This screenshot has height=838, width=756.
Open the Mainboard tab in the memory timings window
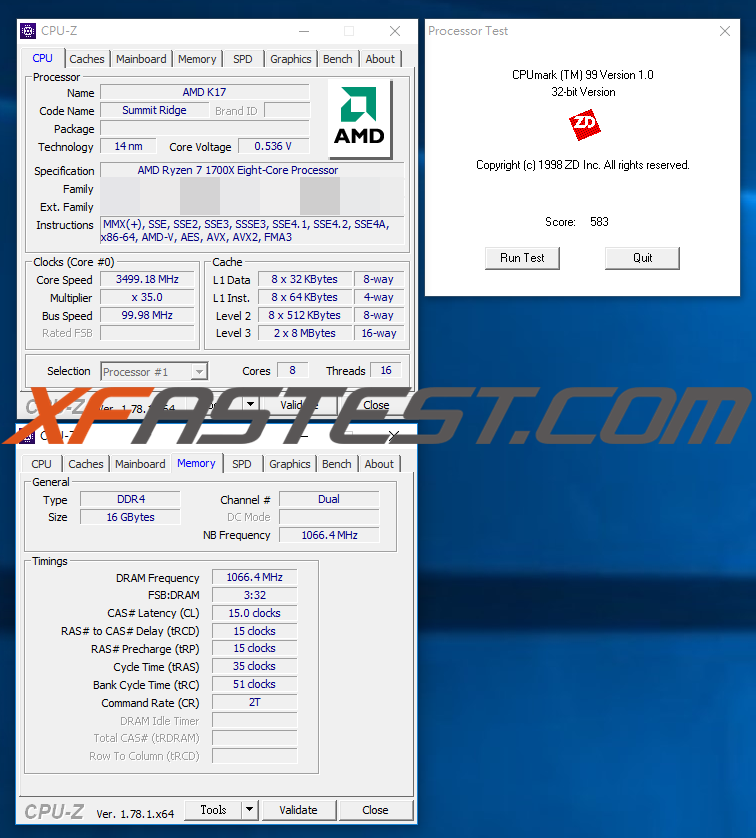point(140,464)
